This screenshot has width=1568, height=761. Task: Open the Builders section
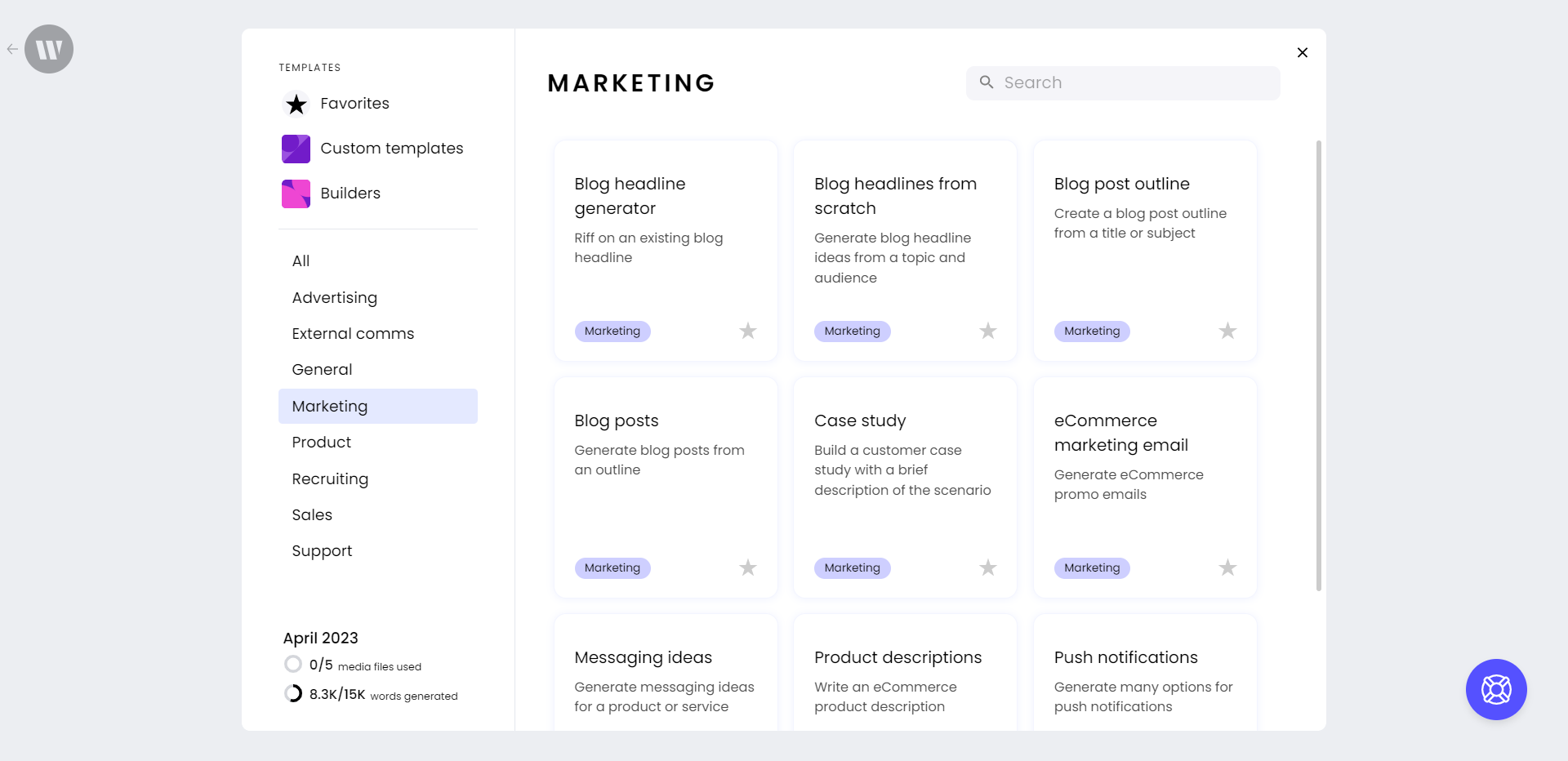click(350, 194)
